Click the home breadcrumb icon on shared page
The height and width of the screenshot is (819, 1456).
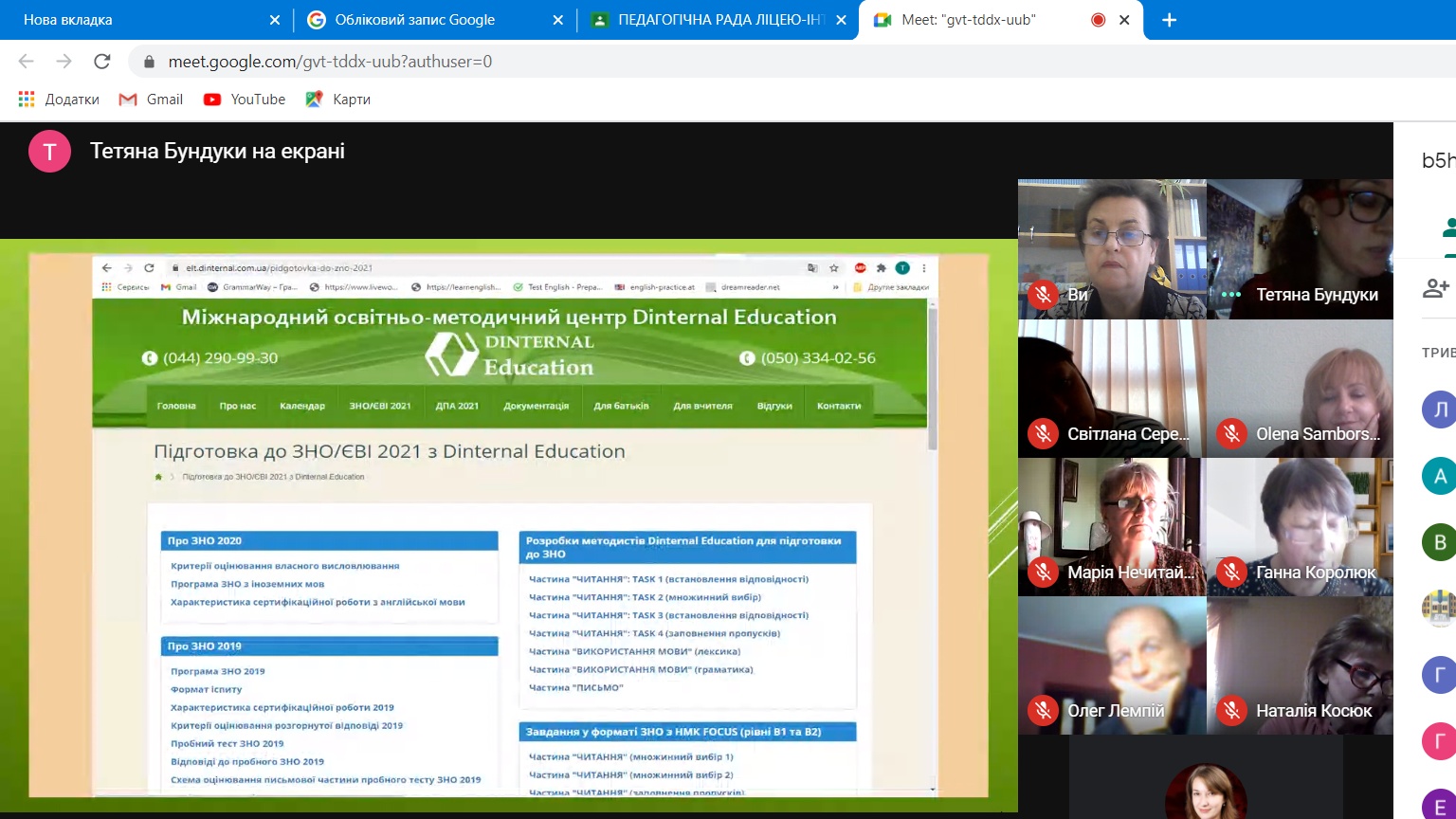click(x=158, y=477)
